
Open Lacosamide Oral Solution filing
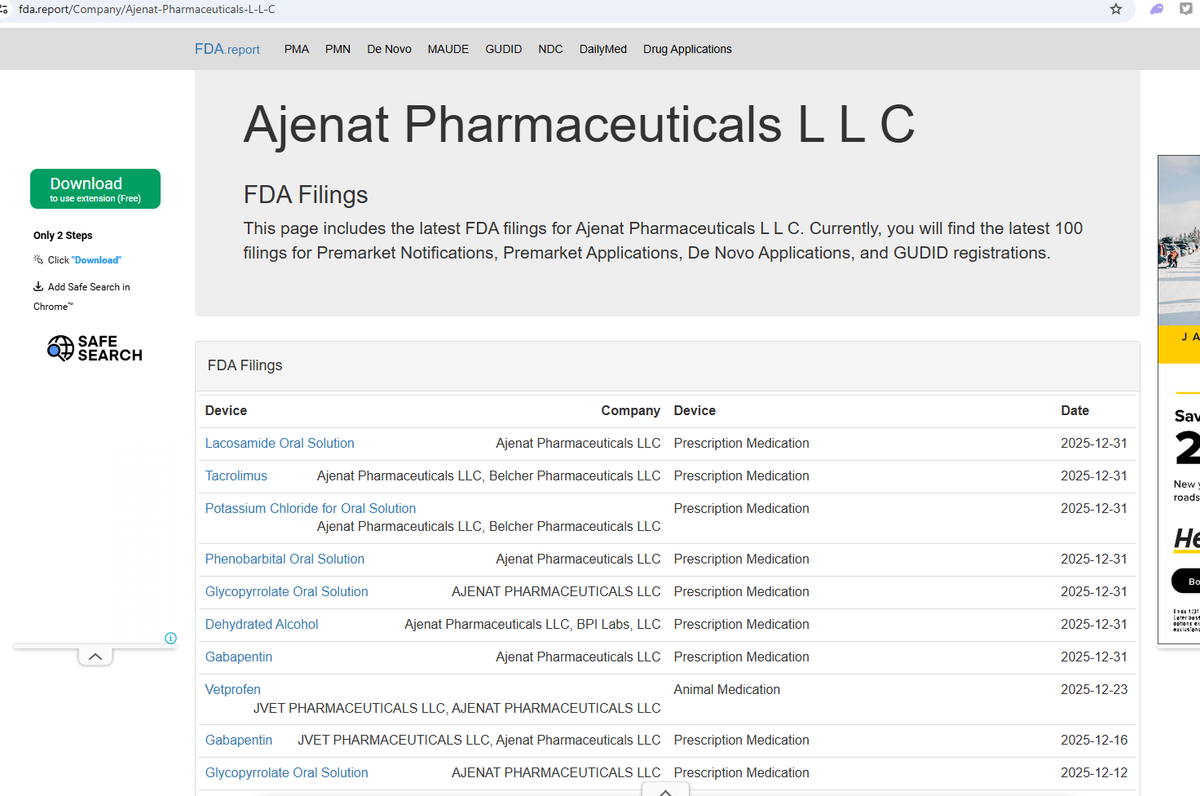tap(279, 443)
